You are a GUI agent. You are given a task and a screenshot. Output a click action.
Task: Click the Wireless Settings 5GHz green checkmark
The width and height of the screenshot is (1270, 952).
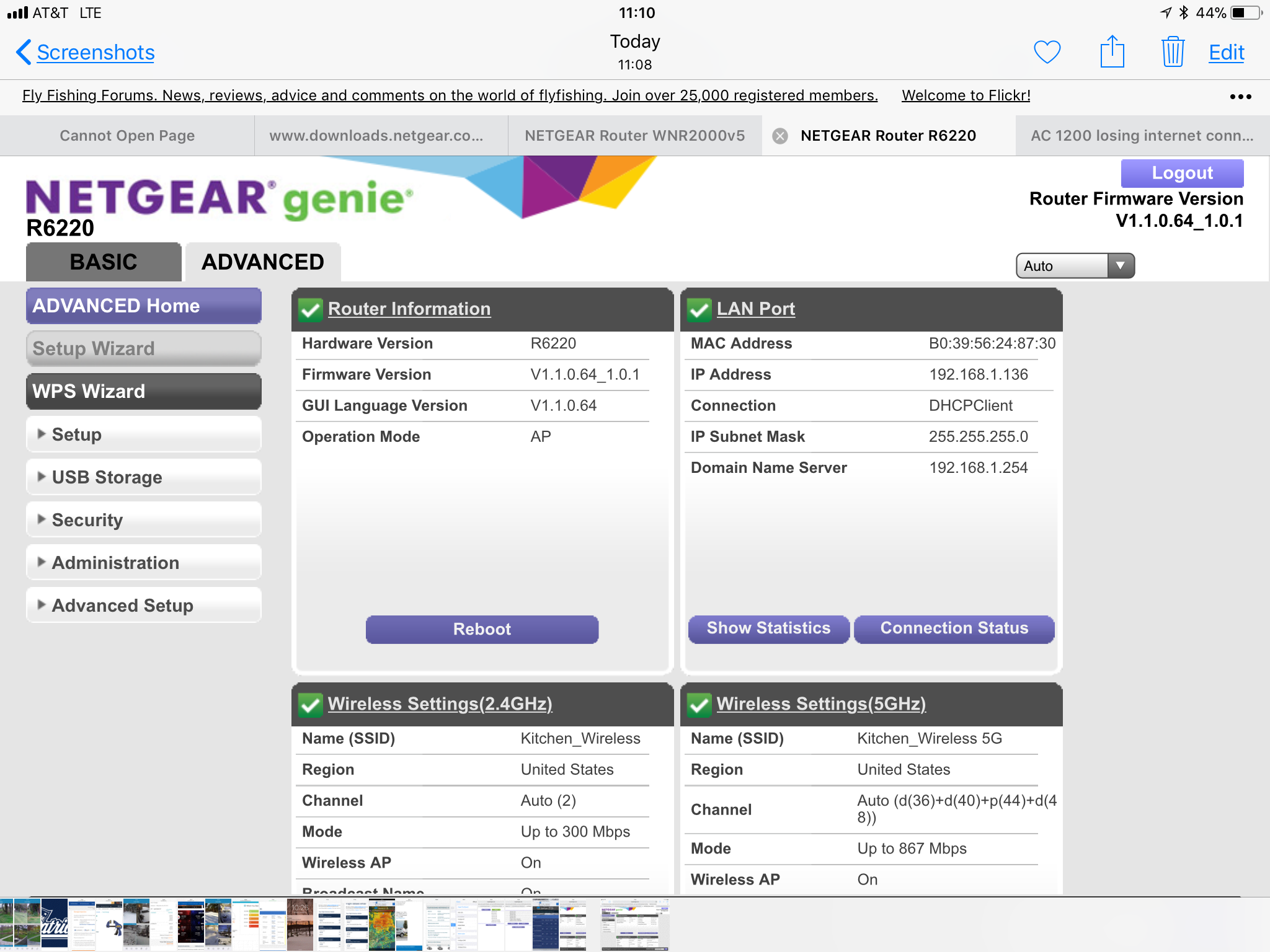click(699, 705)
